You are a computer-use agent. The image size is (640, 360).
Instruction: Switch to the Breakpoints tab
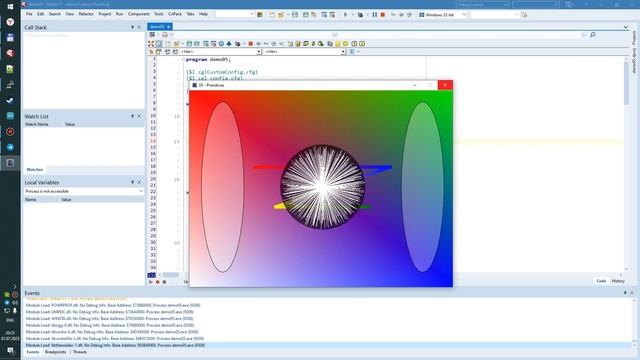point(56,352)
